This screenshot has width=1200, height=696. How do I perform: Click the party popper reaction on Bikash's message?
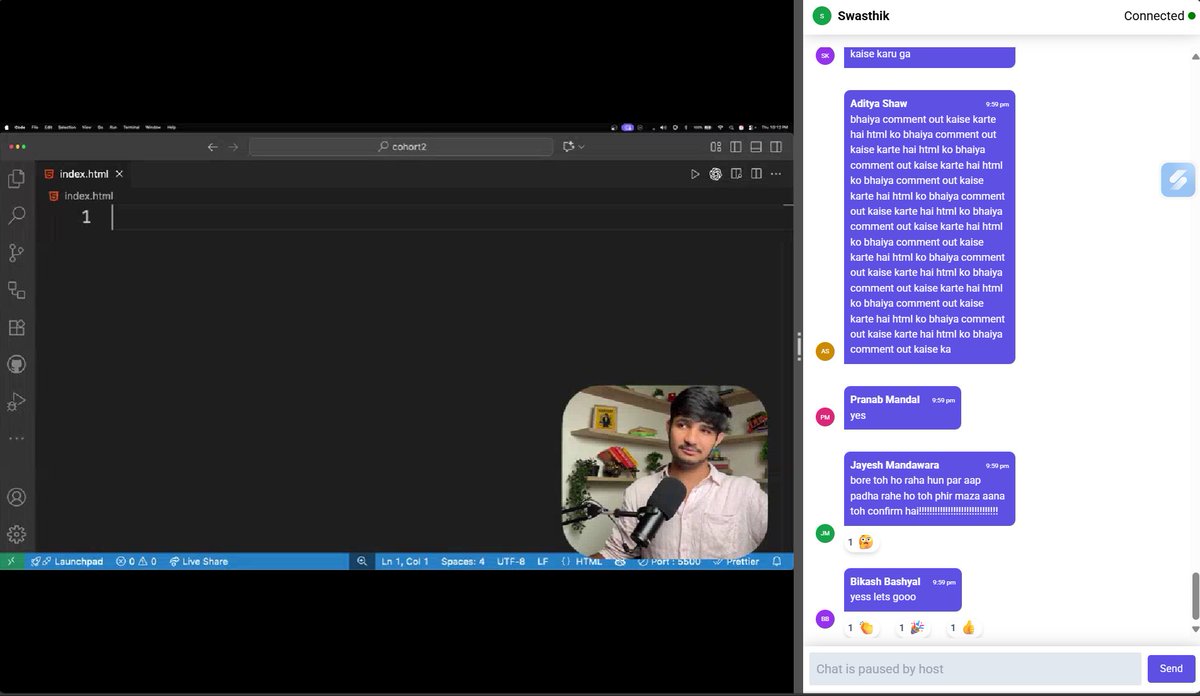tap(911, 628)
